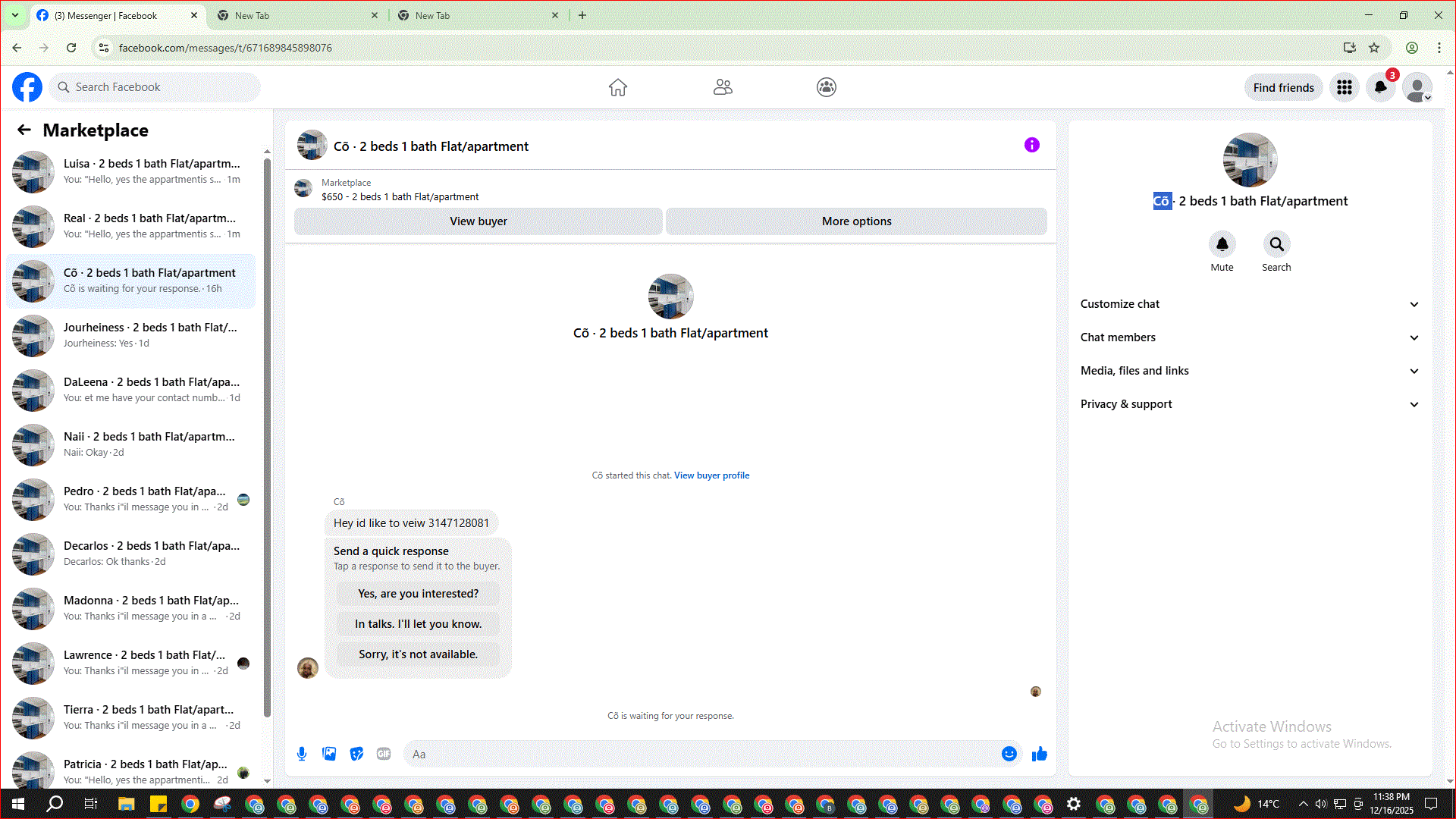This screenshot has height=819, width=1456.
Task: Open the emoji picker smiley icon
Action: click(1009, 754)
